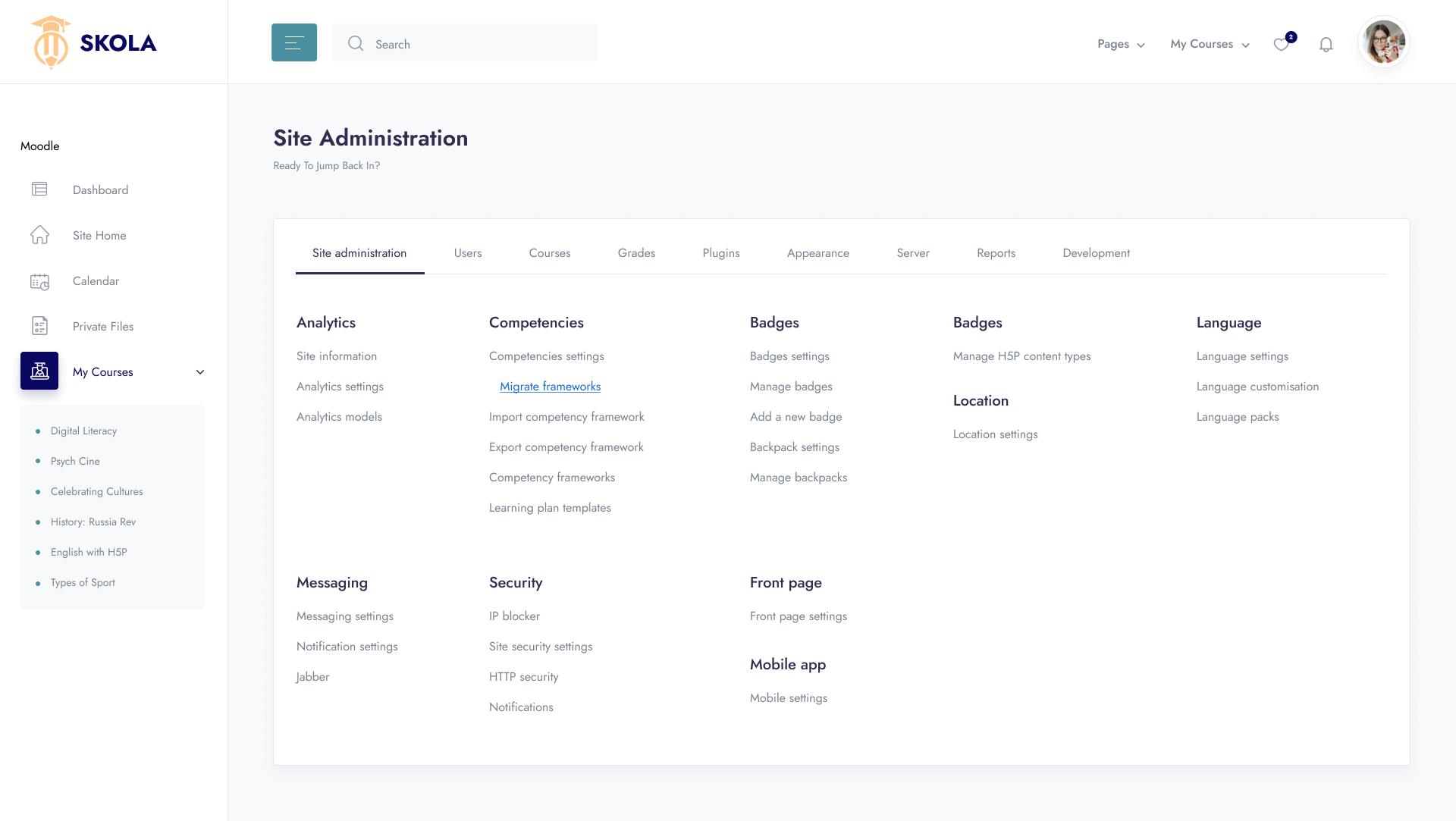Open Manage H5P content types

click(x=1021, y=356)
